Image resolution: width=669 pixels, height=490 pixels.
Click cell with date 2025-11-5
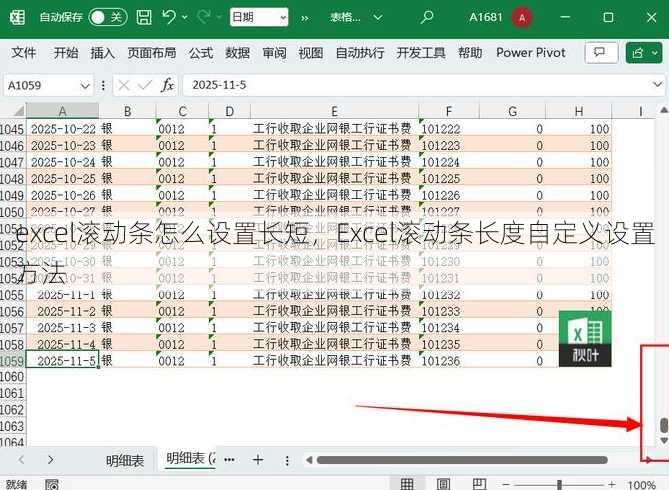pyautogui.click(x=63, y=361)
